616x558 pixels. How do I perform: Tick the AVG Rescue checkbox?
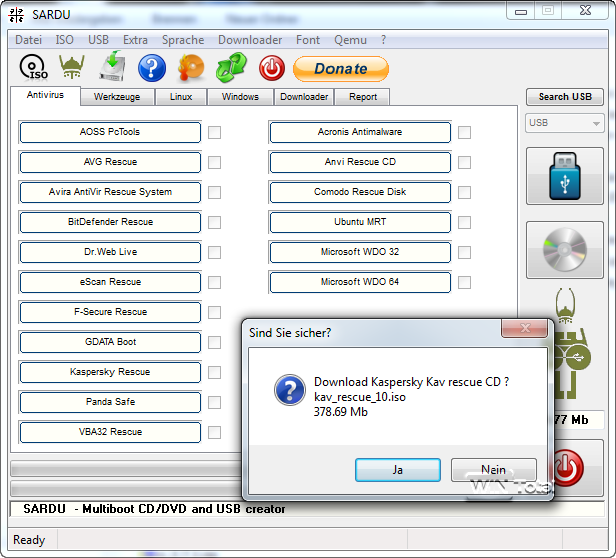(x=214, y=162)
